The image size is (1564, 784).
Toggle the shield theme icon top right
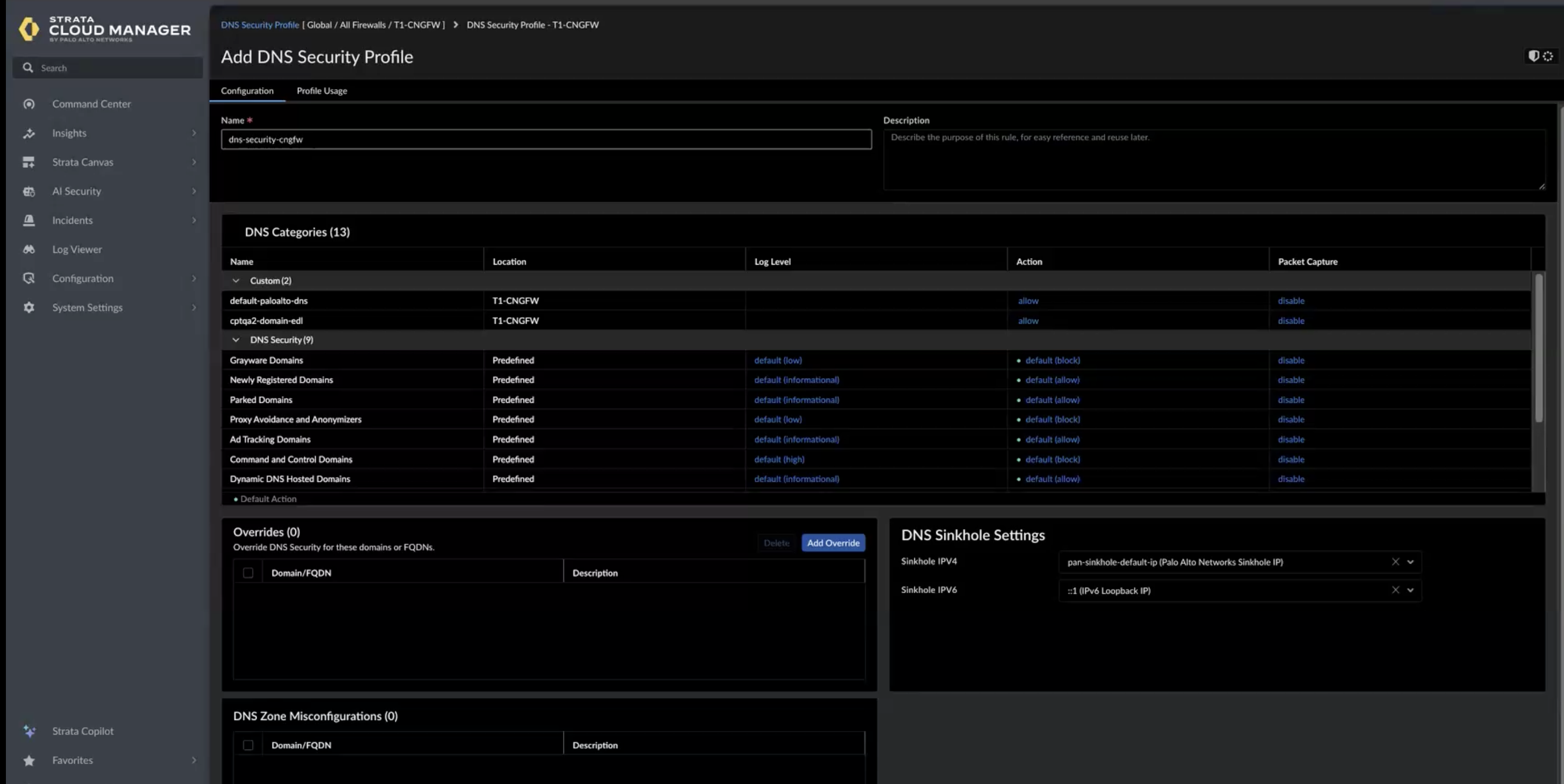point(1534,56)
